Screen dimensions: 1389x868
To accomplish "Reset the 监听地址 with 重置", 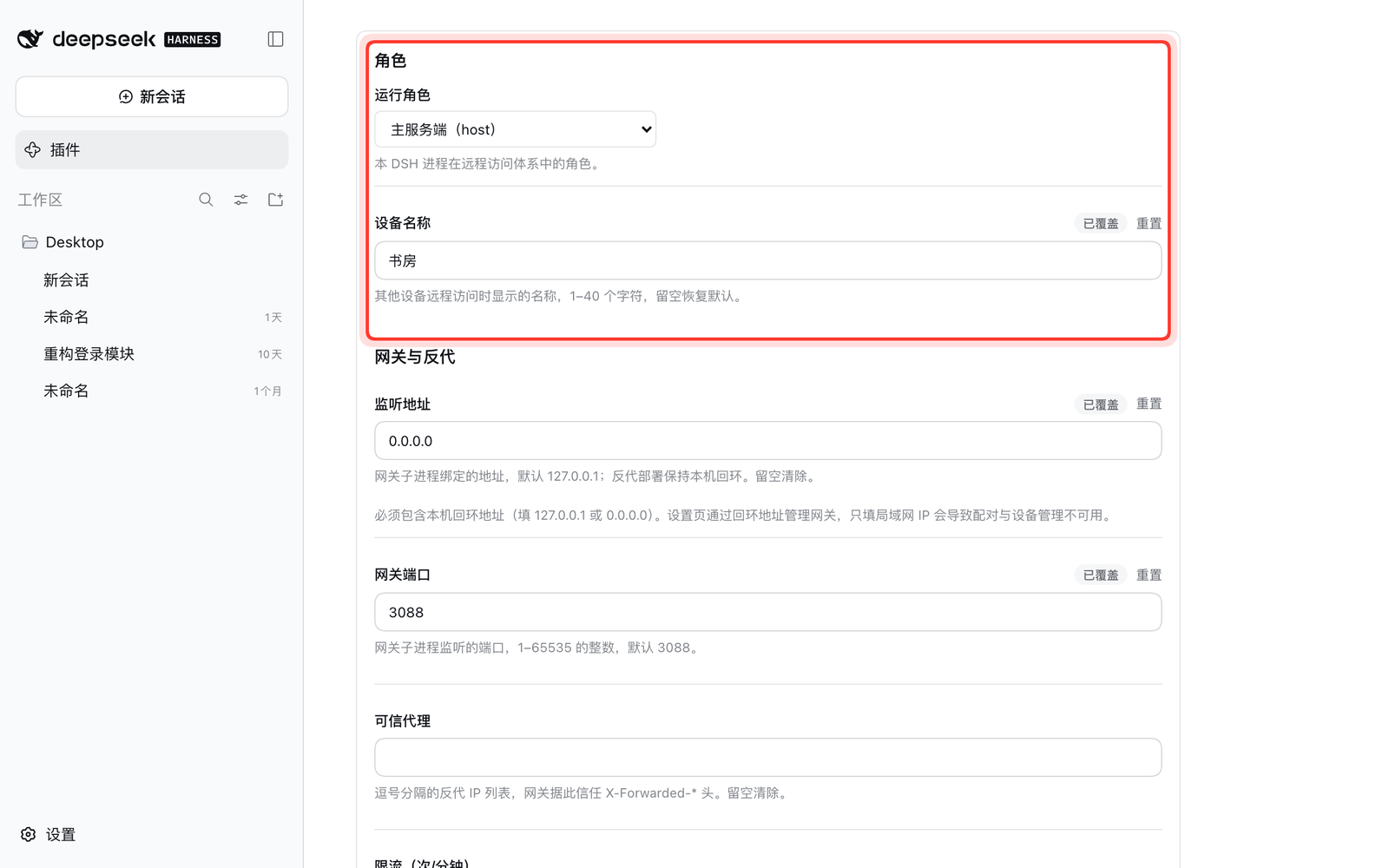I will coord(1149,404).
